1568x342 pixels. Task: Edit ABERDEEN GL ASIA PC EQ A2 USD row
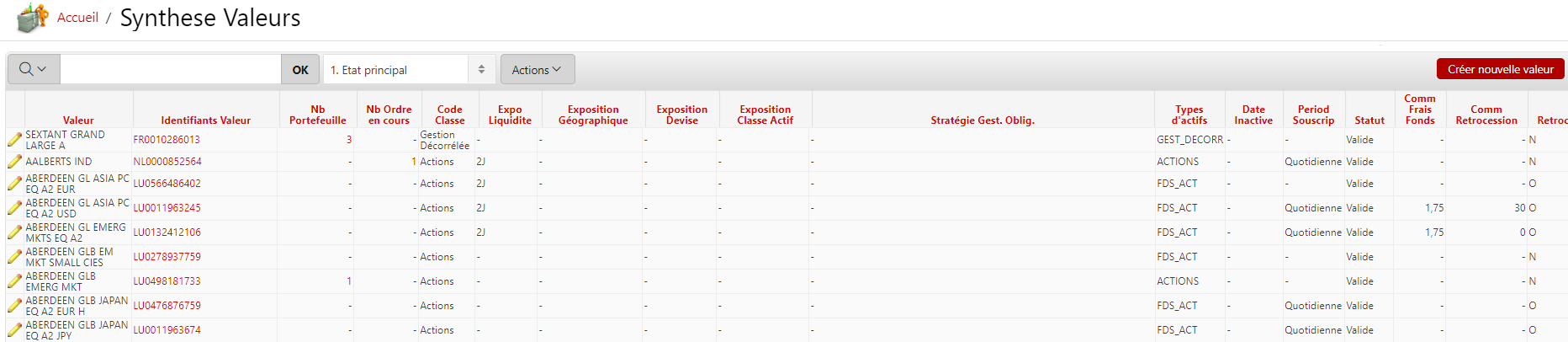(14, 208)
